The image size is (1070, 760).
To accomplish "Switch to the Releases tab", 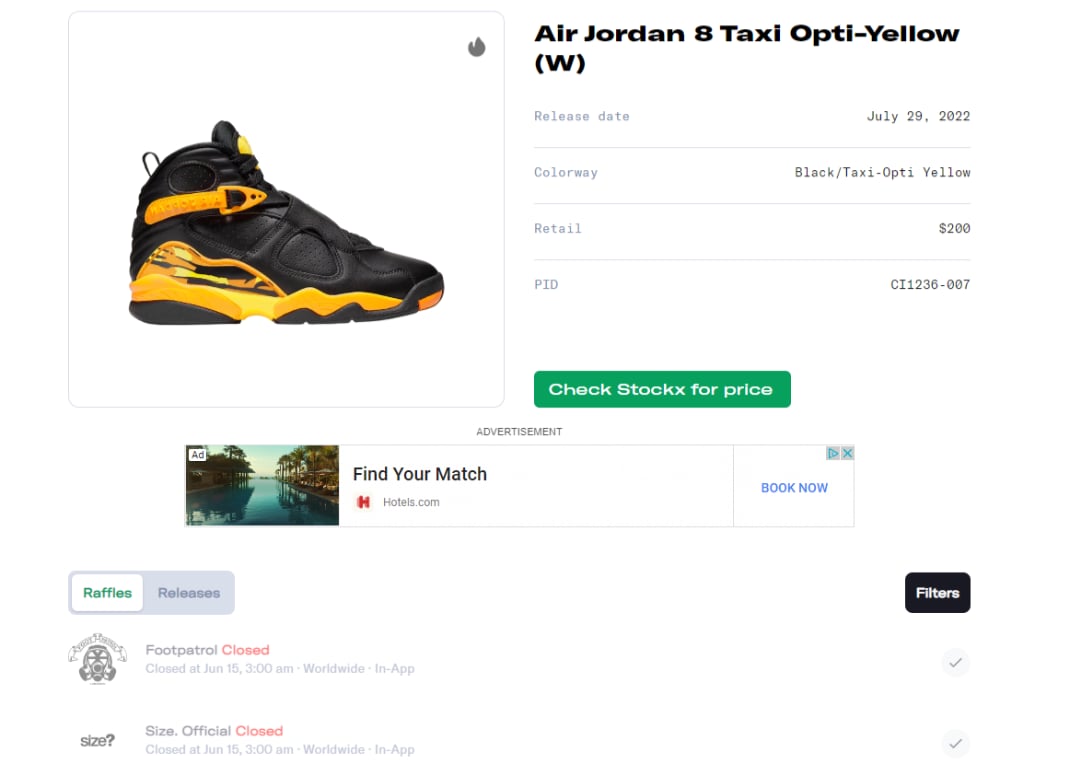I will (x=189, y=593).
